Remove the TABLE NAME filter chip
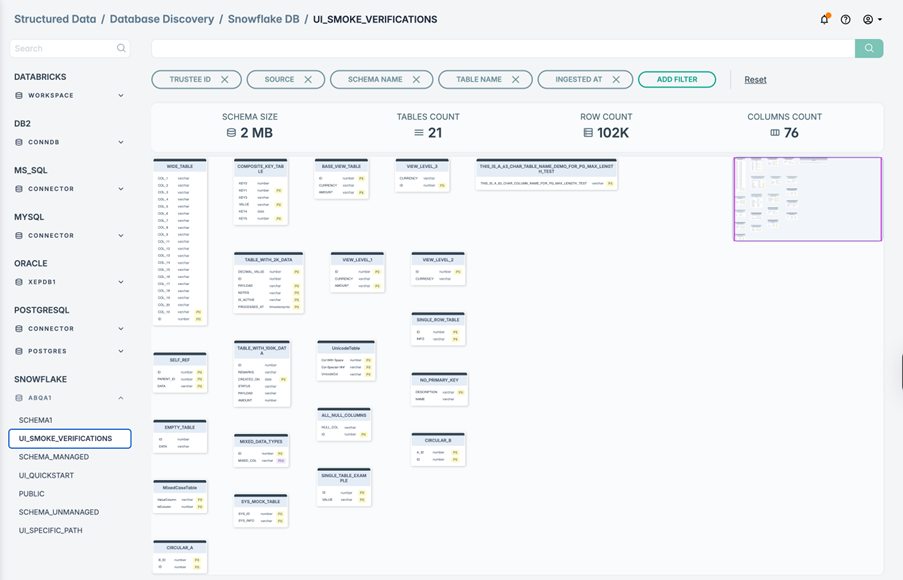 [516, 80]
